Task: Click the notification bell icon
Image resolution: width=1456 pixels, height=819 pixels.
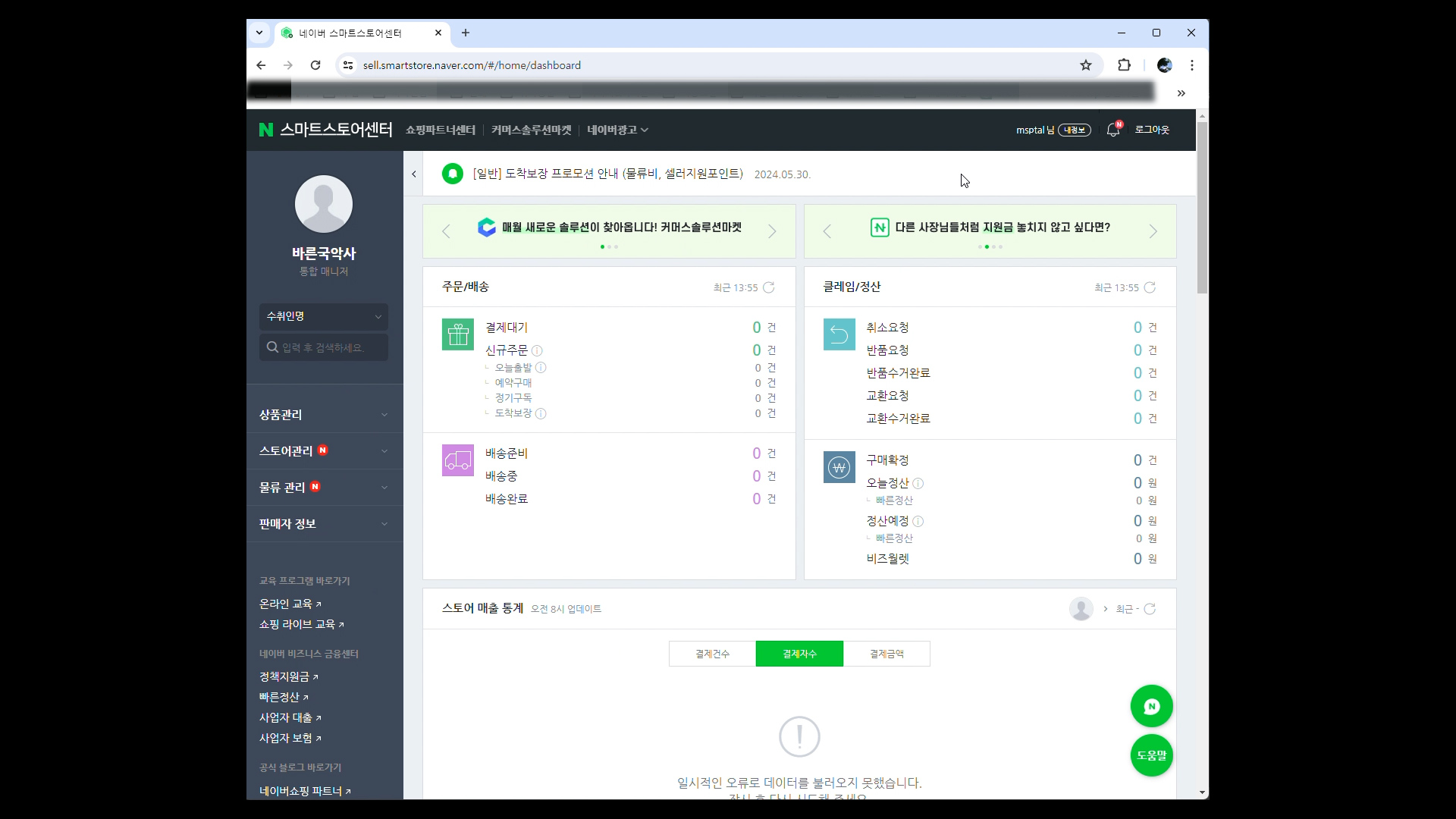Action: (x=1112, y=130)
